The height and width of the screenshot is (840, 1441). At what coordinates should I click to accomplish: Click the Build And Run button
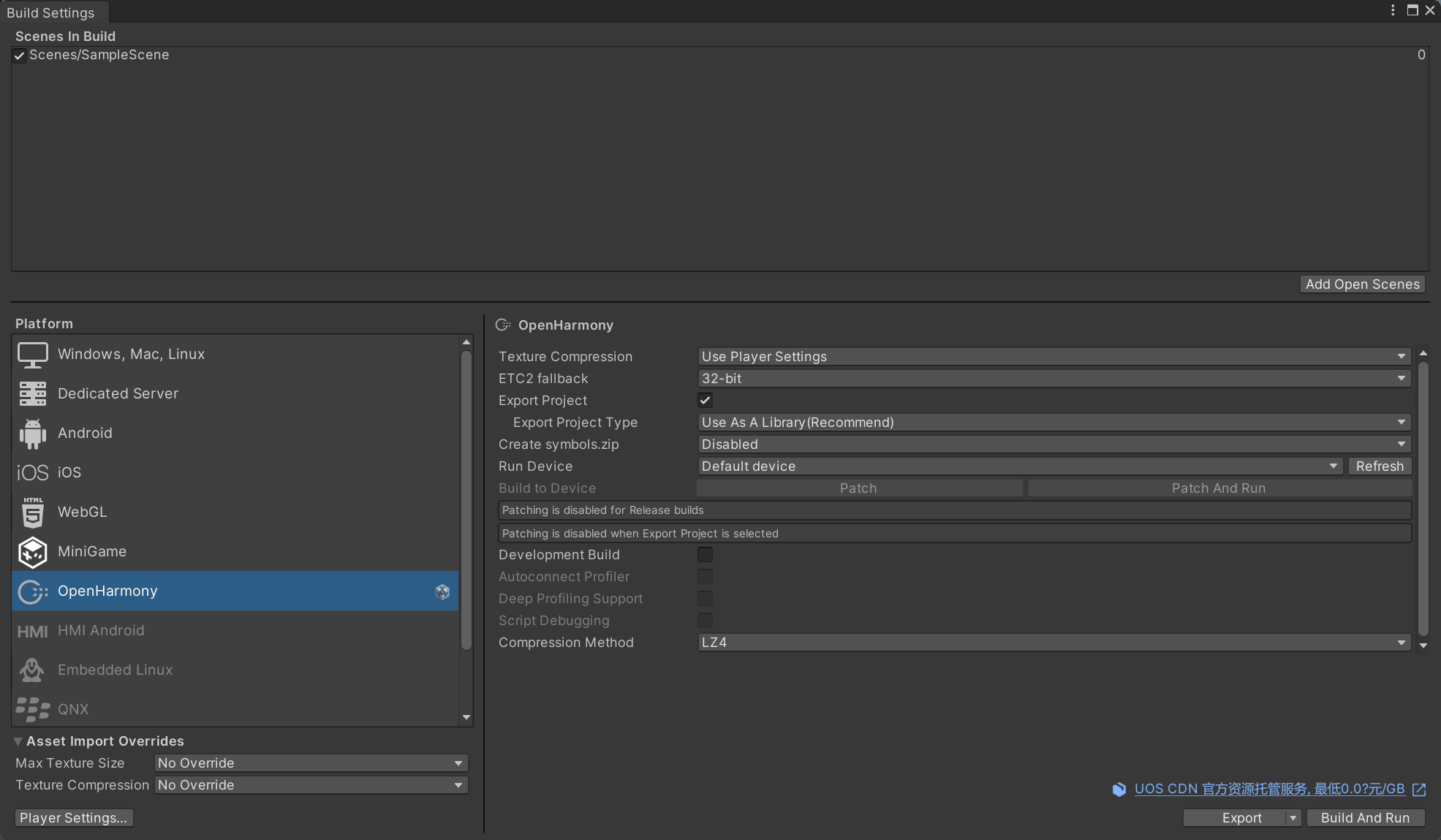(1366, 818)
